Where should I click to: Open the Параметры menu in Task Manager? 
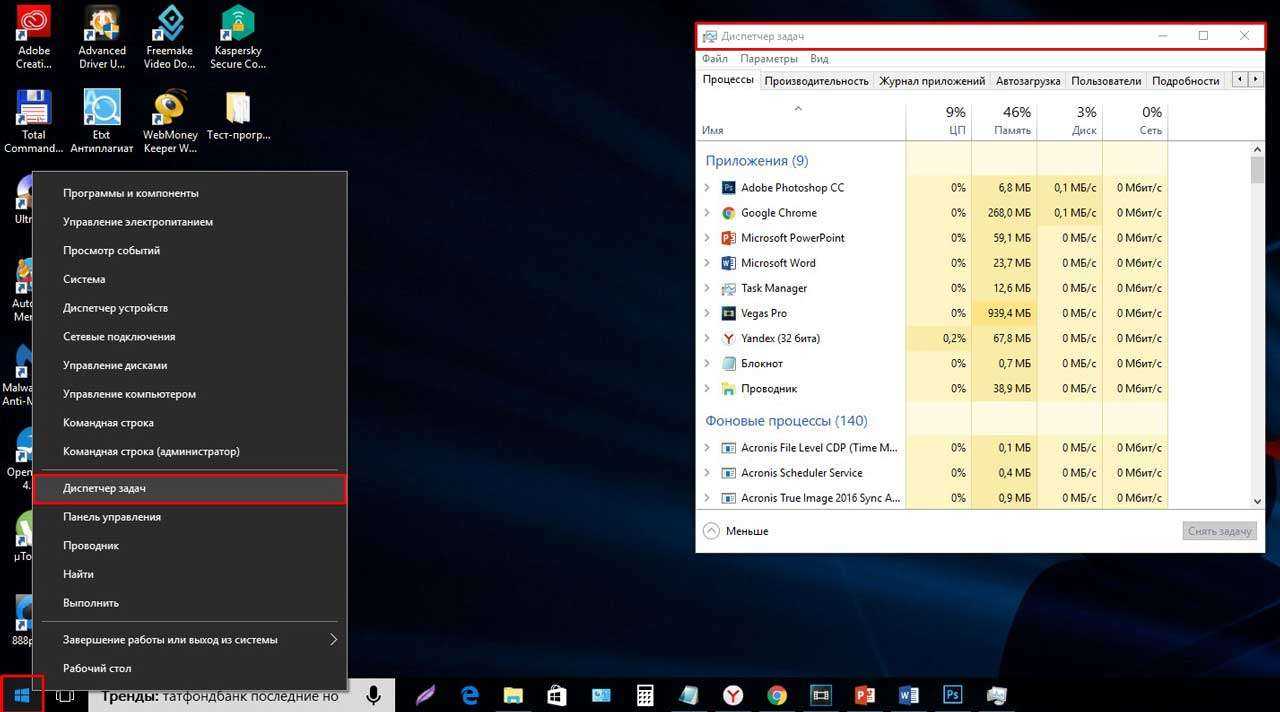(x=769, y=59)
